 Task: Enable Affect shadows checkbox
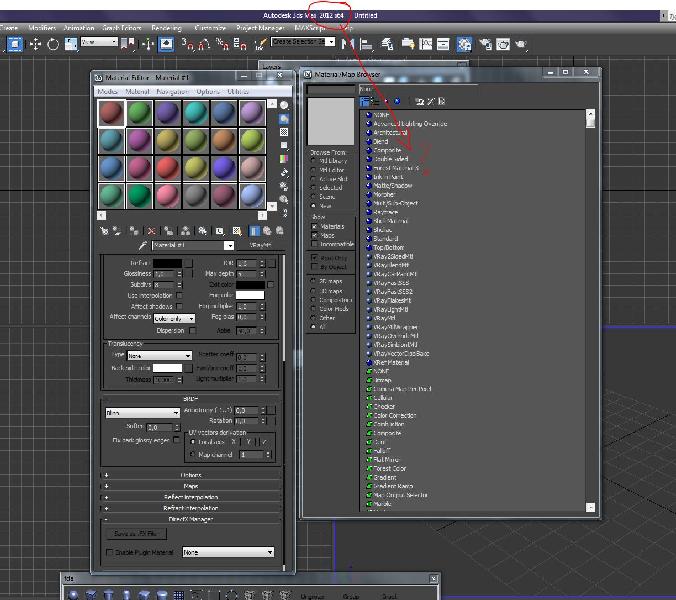click(x=179, y=306)
